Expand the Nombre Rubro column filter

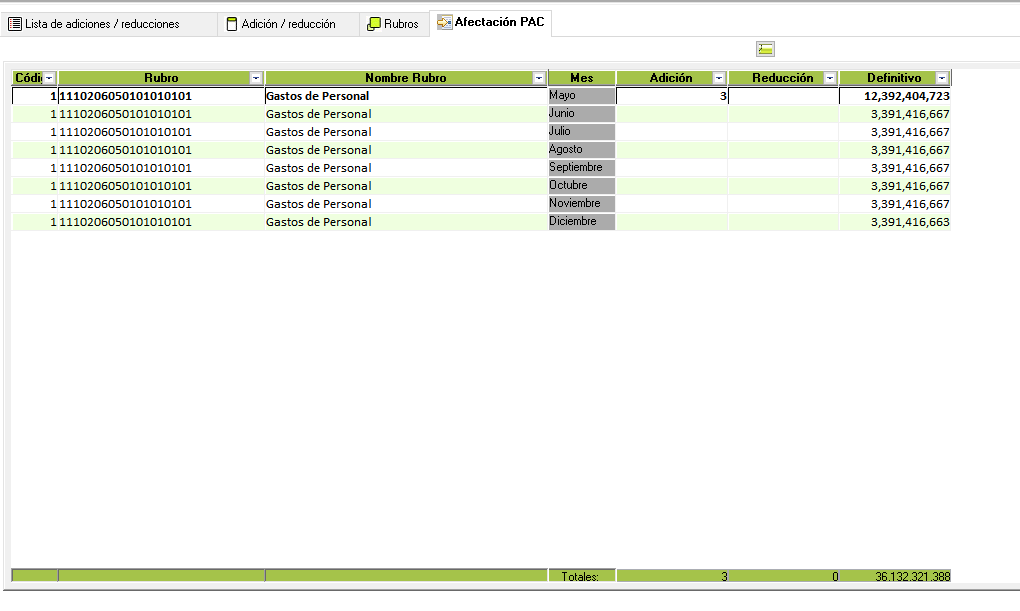[539, 78]
